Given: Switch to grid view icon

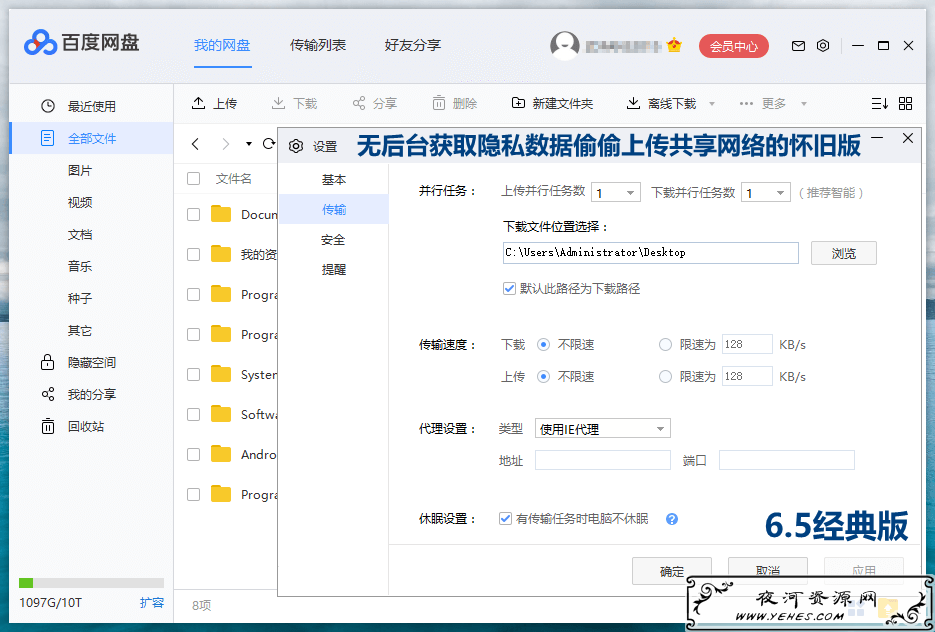Looking at the screenshot, I should click(x=905, y=104).
